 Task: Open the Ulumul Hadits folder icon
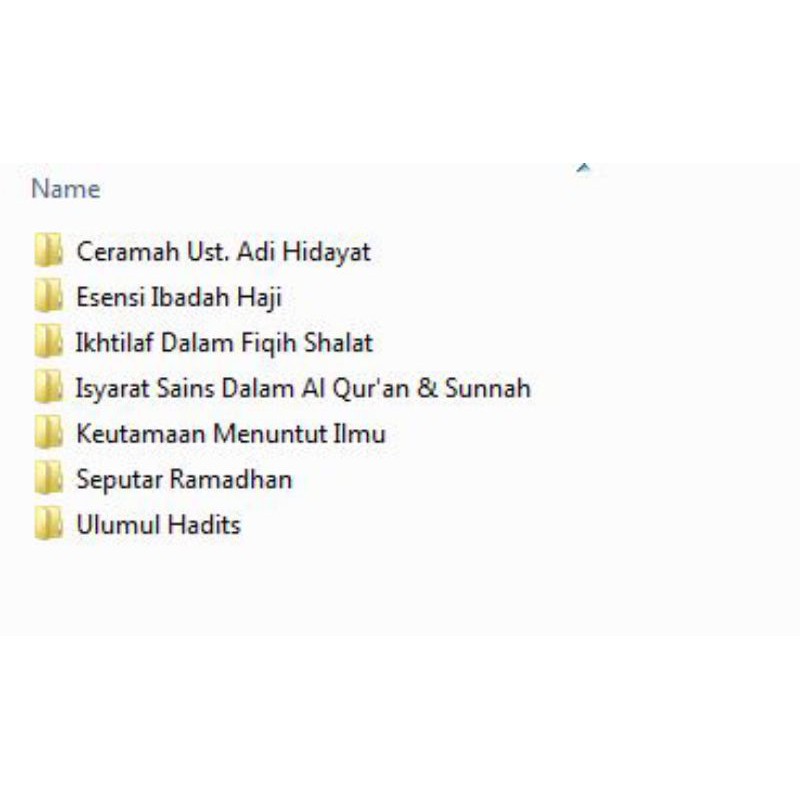point(49,524)
